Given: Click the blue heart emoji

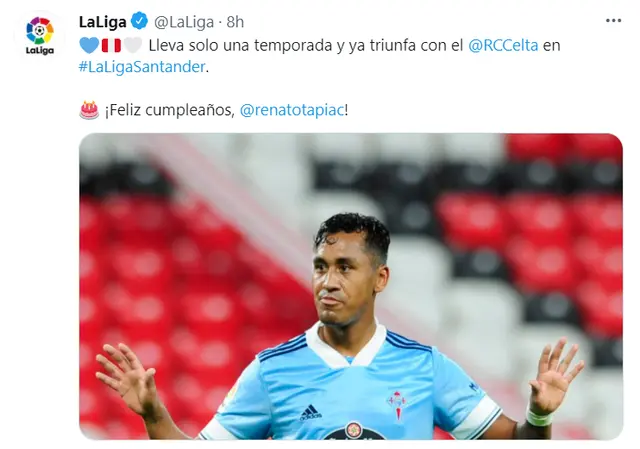Looking at the screenshot, I should (x=89, y=45).
